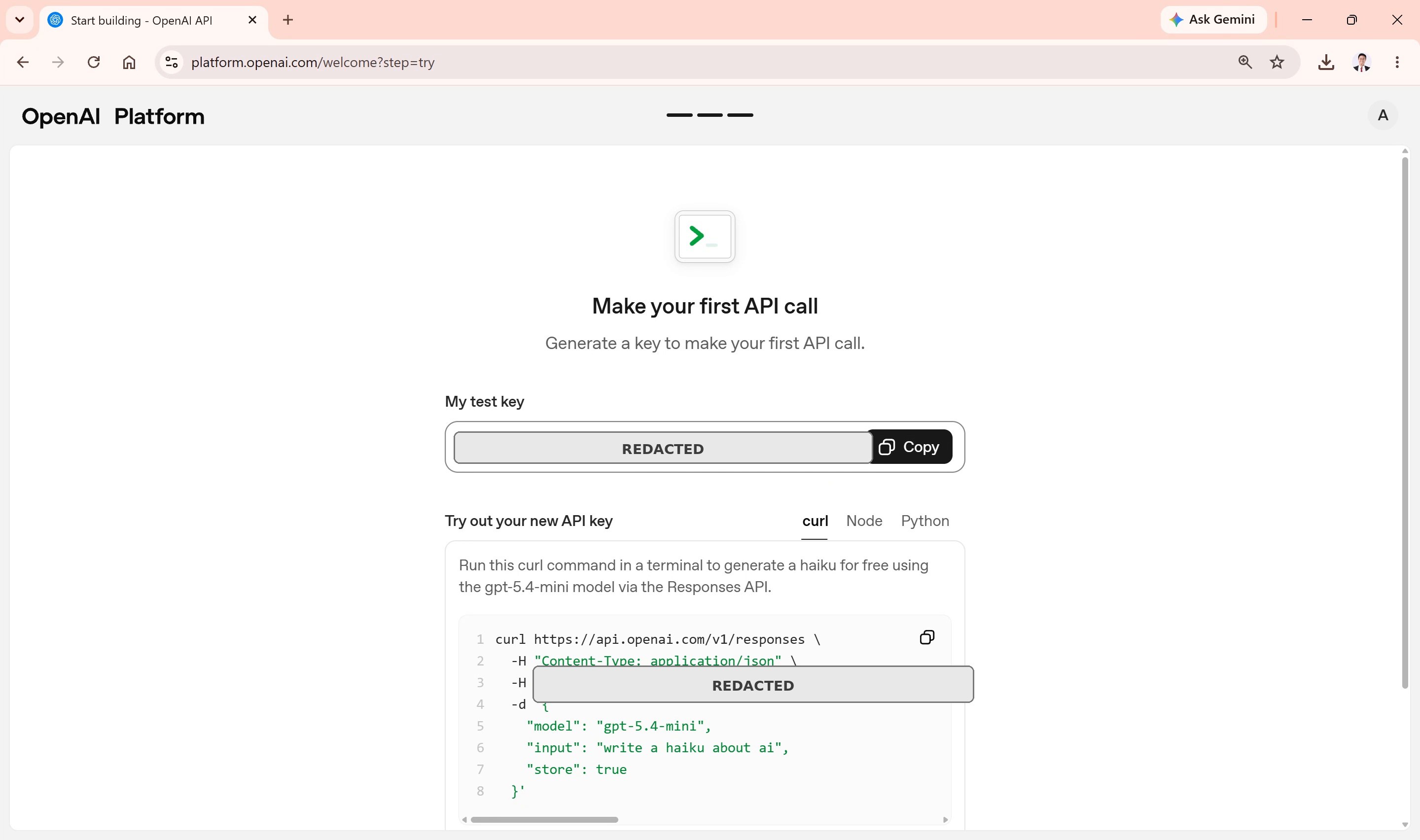Click the "Make your first API call" heading
Viewport: 1420px width, 840px height.
[705, 306]
